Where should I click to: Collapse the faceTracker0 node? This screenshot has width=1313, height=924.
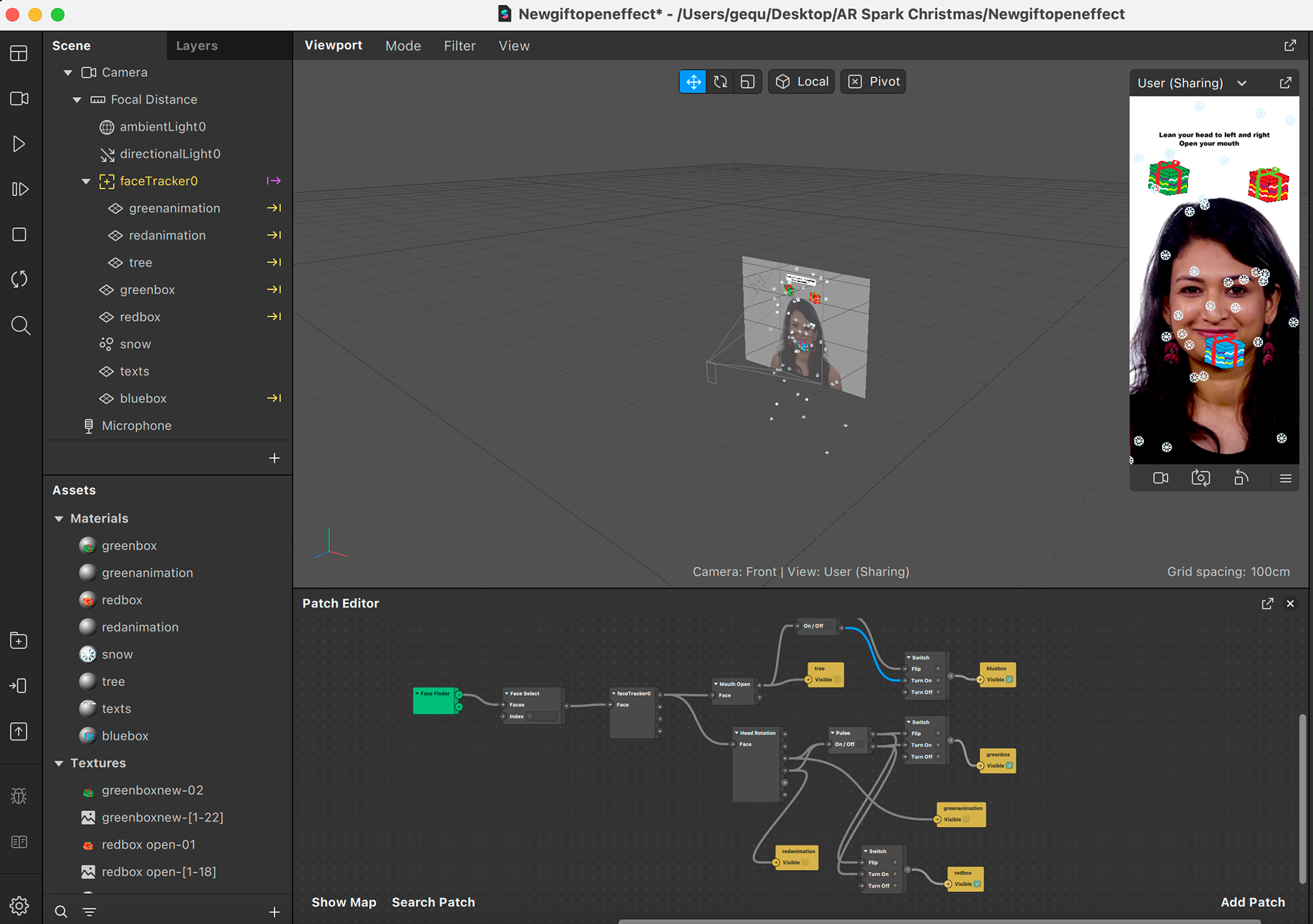point(86,181)
